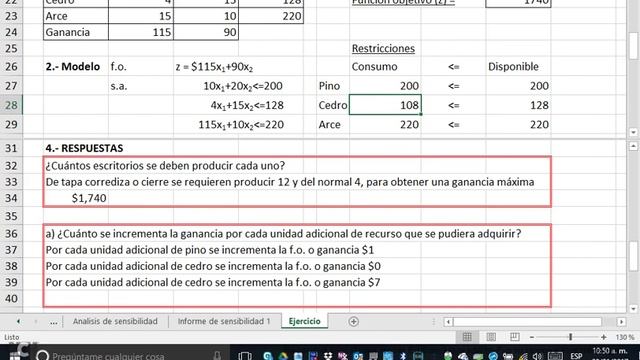Viewport: 640px width, 360px height.
Task: Click the volume speaker tray icon
Action: coord(538,356)
